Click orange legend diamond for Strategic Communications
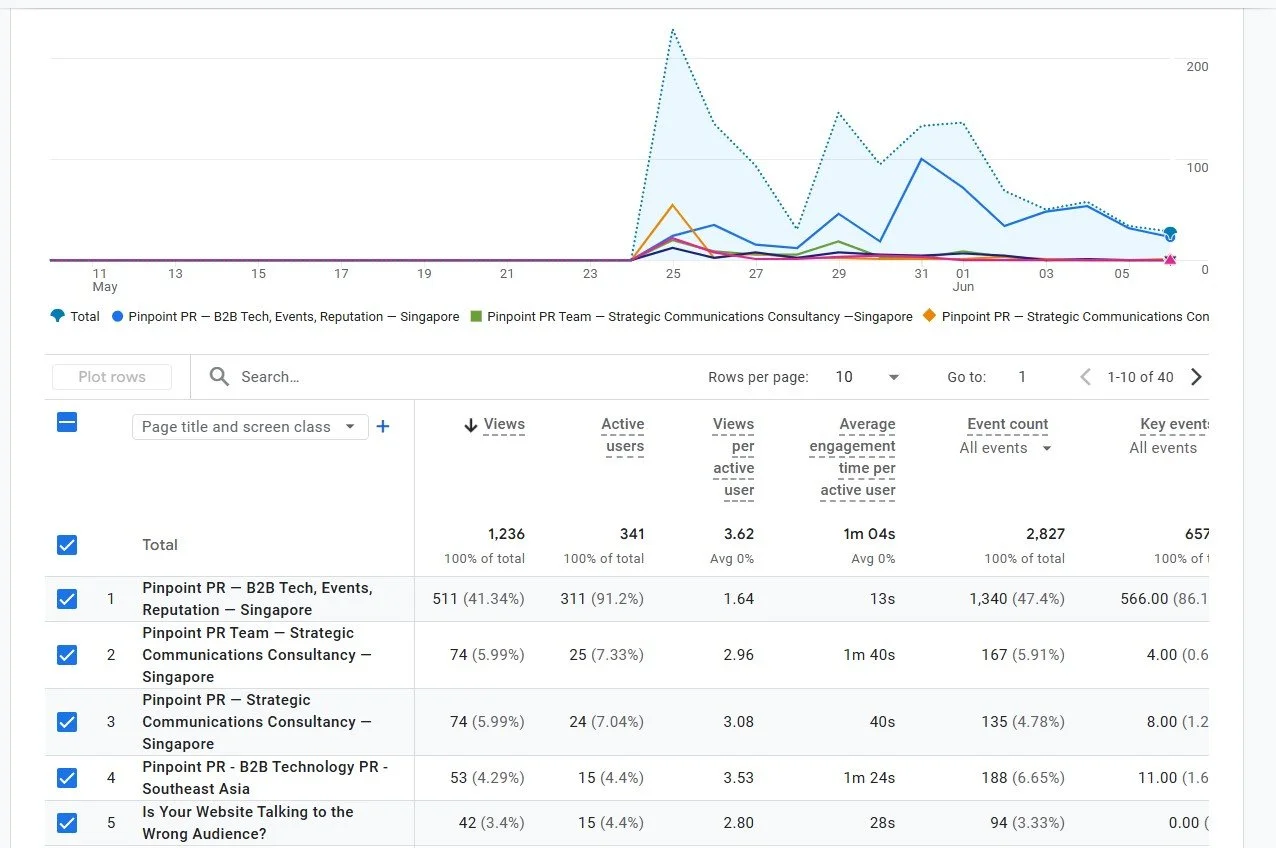1276x848 pixels. [x=929, y=316]
